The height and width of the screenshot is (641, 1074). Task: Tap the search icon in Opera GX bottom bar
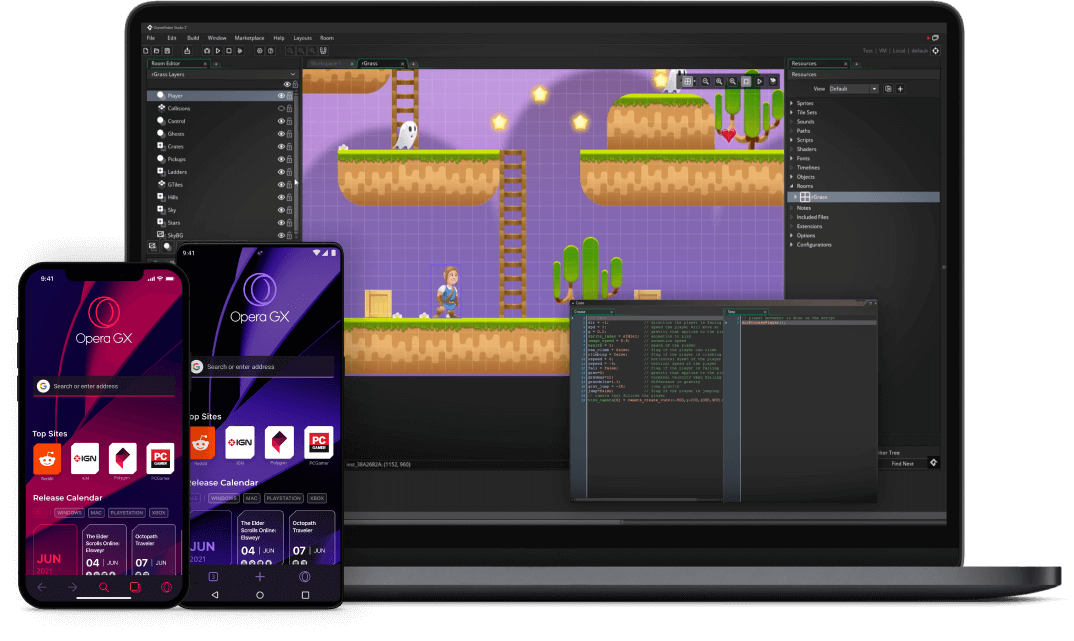103,588
